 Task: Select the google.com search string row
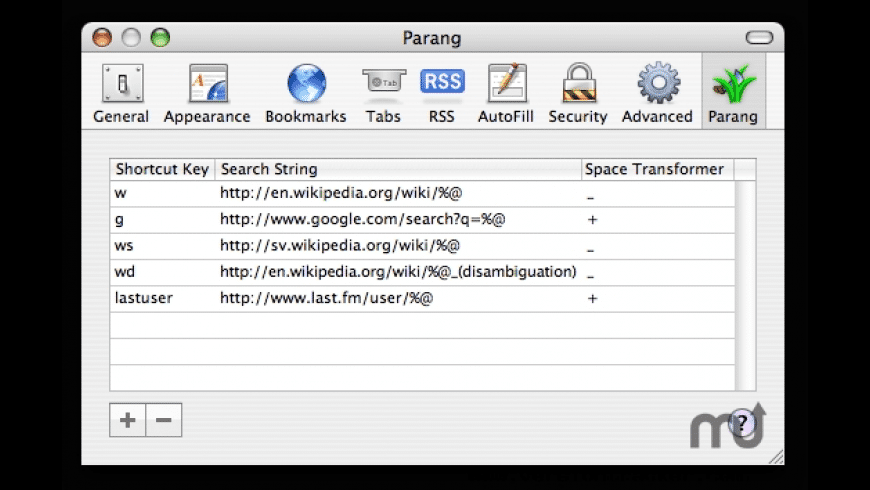[x=362, y=220]
